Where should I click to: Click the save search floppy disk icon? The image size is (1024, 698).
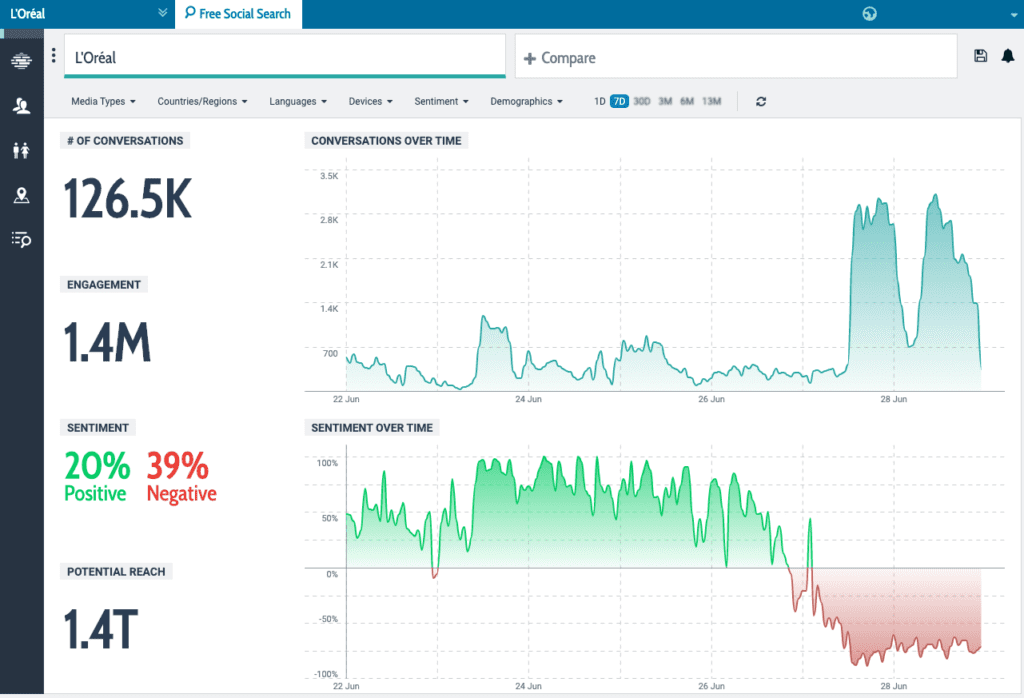[x=981, y=57]
